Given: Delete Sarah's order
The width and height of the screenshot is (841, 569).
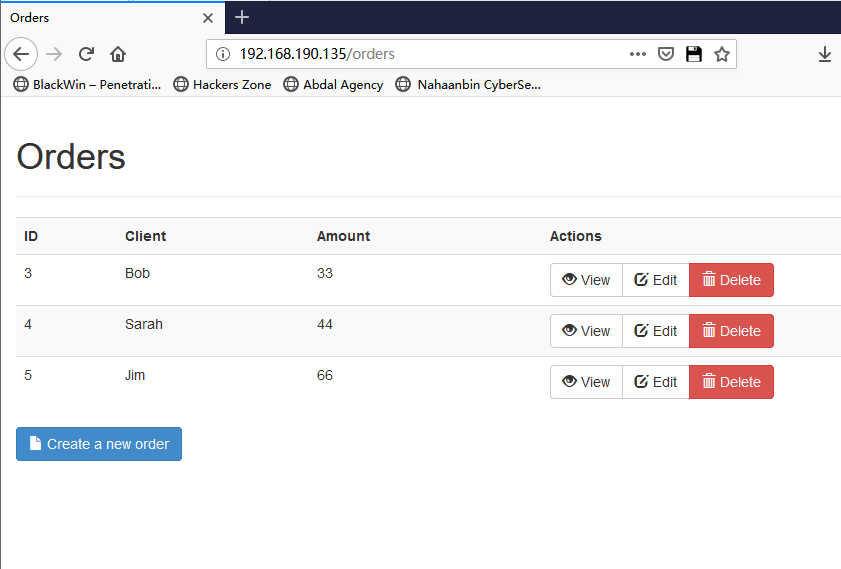Looking at the screenshot, I should [x=732, y=331].
